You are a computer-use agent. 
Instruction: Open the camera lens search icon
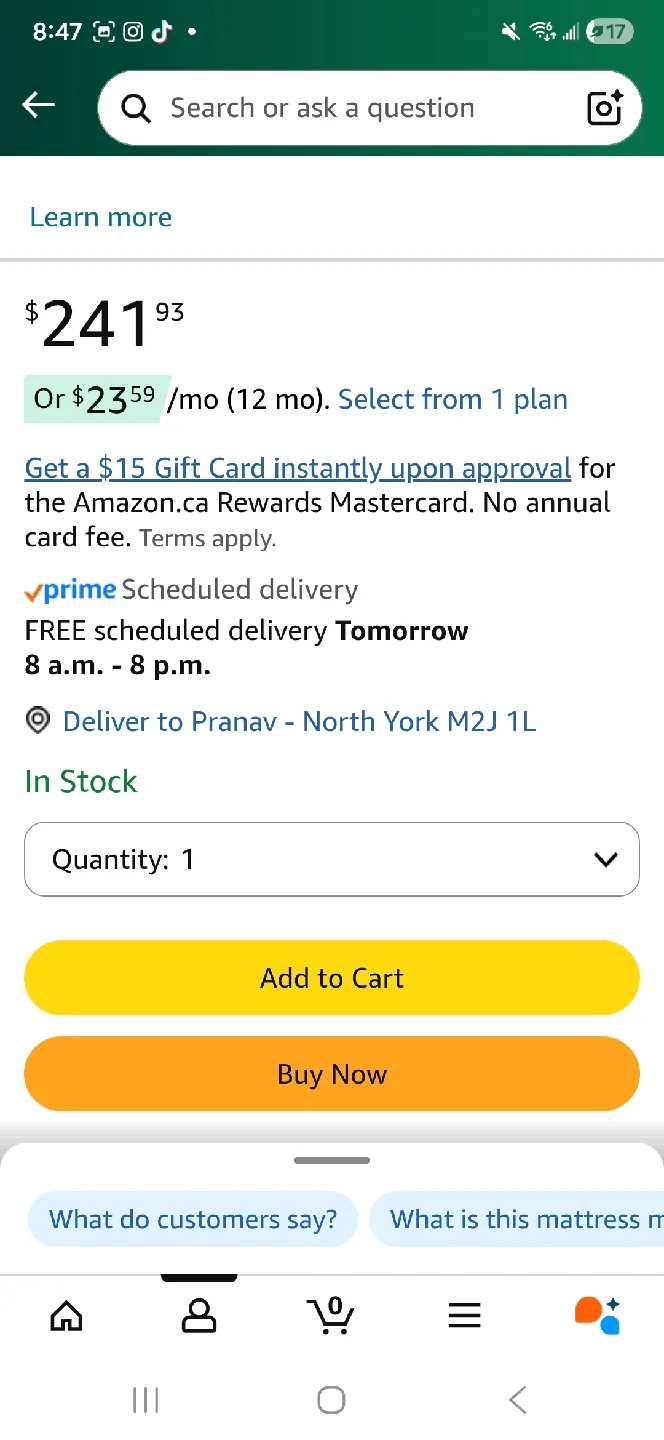click(604, 108)
